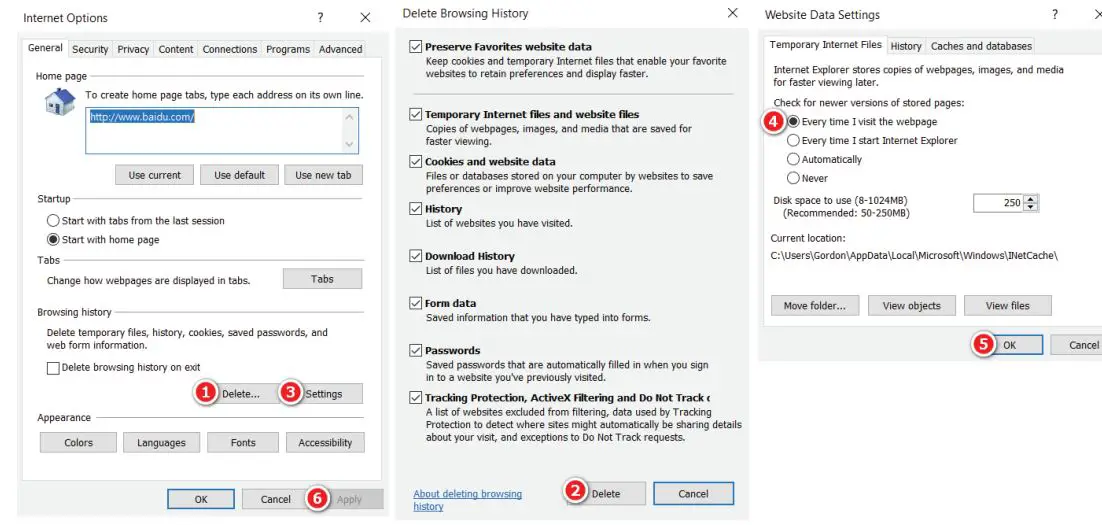Image resolution: width=1102 pixels, height=525 pixels.
Task: Open the Advanced tab
Action: [x=340, y=49]
